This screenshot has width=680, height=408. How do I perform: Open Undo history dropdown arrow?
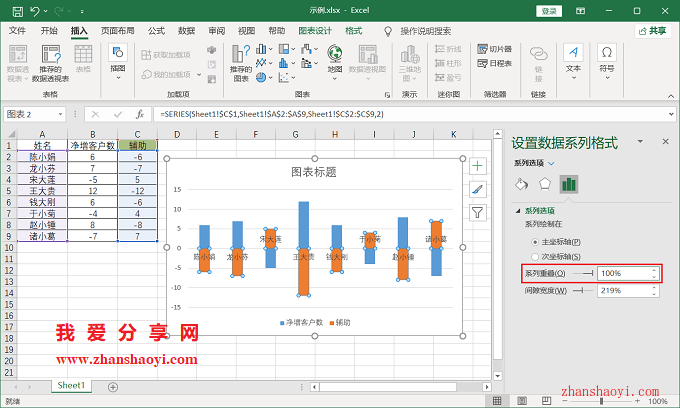45,11
